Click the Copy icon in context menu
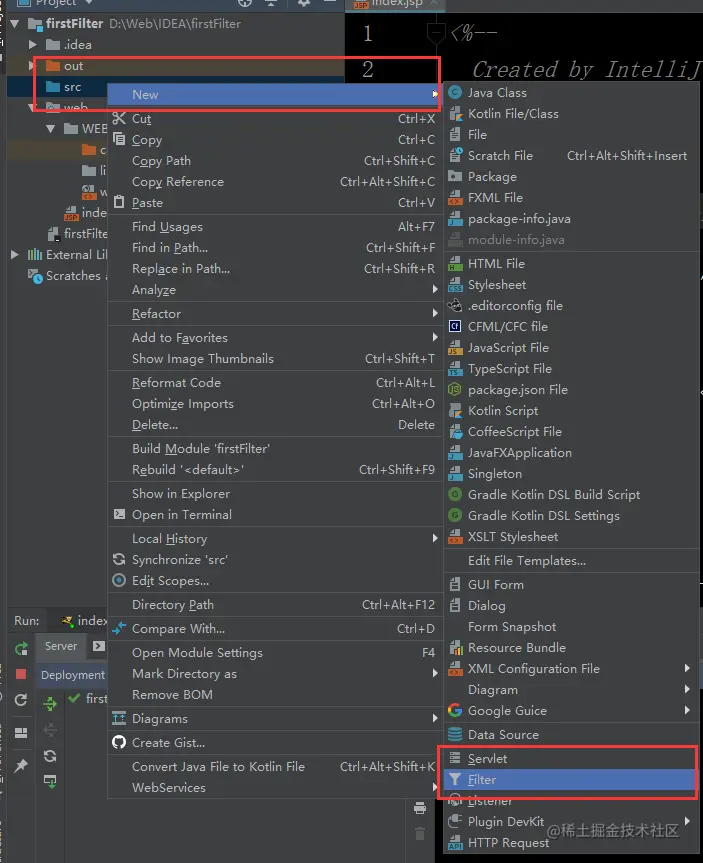Image resolution: width=703 pixels, height=863 pixels. pyautogui.click(x=119, y=139)
